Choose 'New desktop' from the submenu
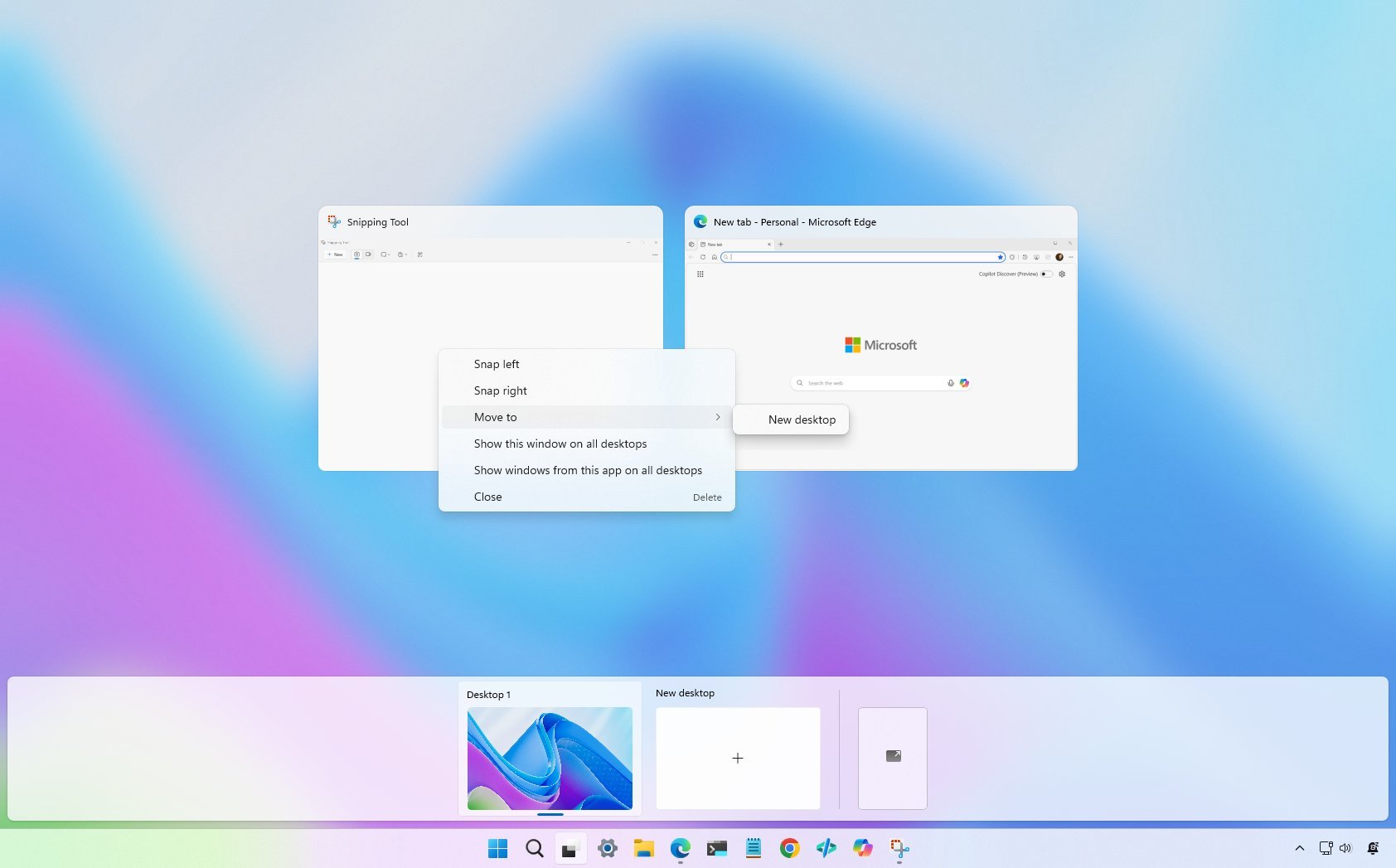This screenshot has height=868, width=1396. (801, 419)
